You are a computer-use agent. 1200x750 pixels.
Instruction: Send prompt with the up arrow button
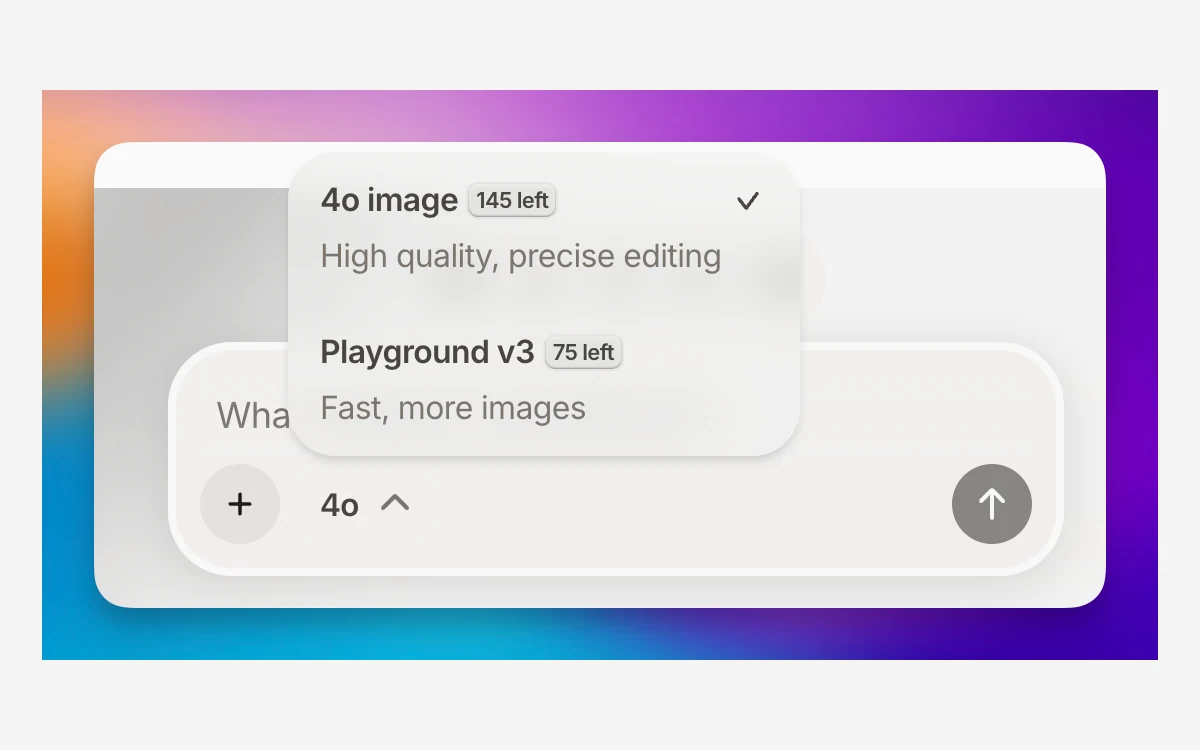click(x=992, y=504)
